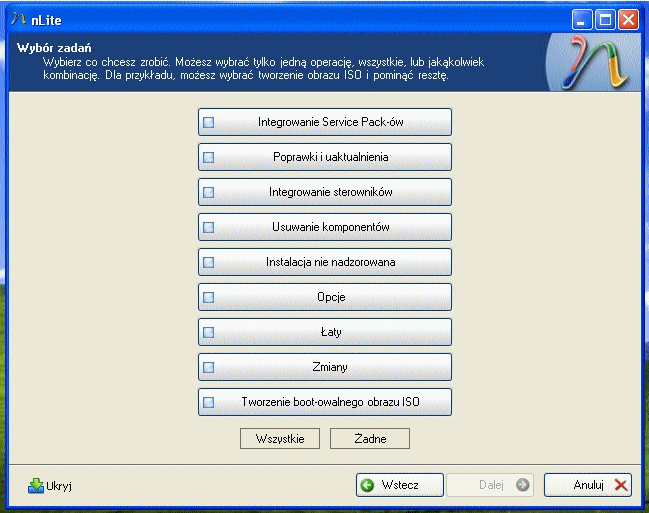
Task: Enable Tworzenie boot-owalnego obrazu ISO
Action: tap(324, 402)
